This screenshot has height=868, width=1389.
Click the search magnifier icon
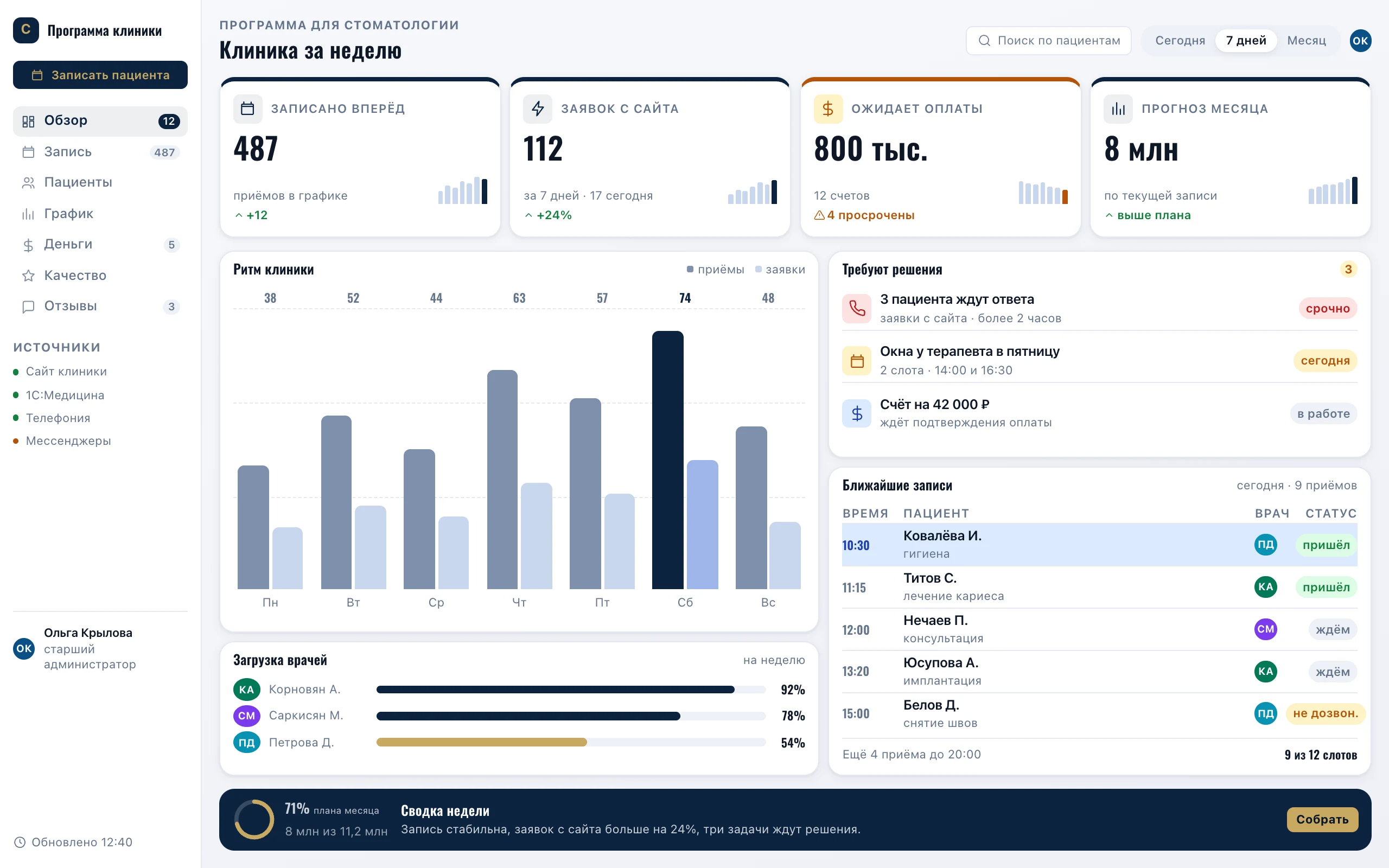tap(984, 41)
